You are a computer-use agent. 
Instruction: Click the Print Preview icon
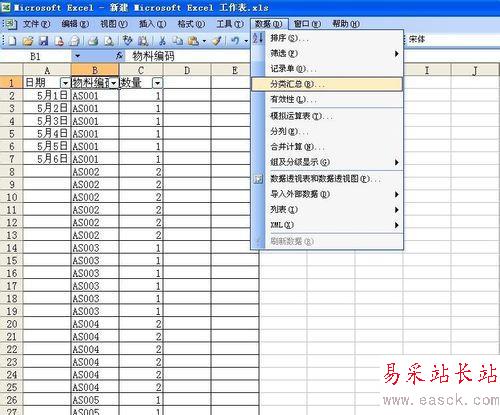[x=109, y=41]
